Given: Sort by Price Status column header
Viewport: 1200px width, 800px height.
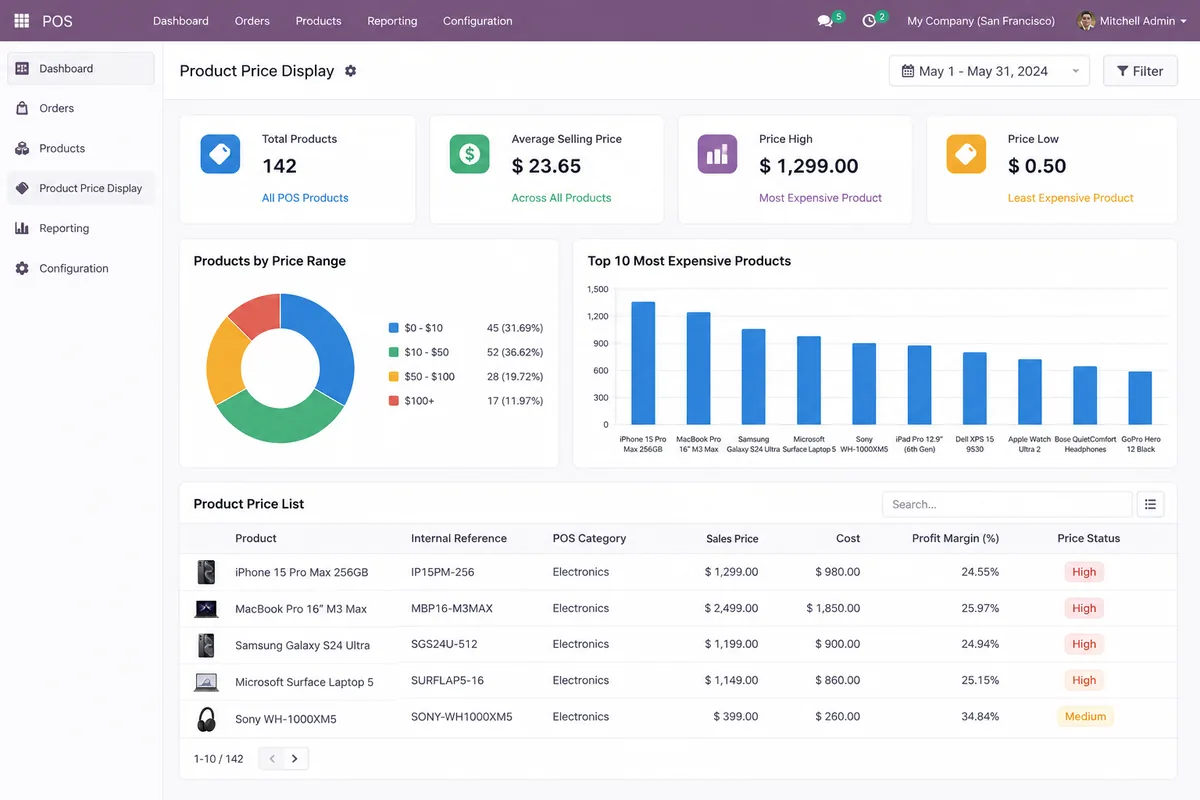Looking at the screenshot, I should [x=1089, y=538].
